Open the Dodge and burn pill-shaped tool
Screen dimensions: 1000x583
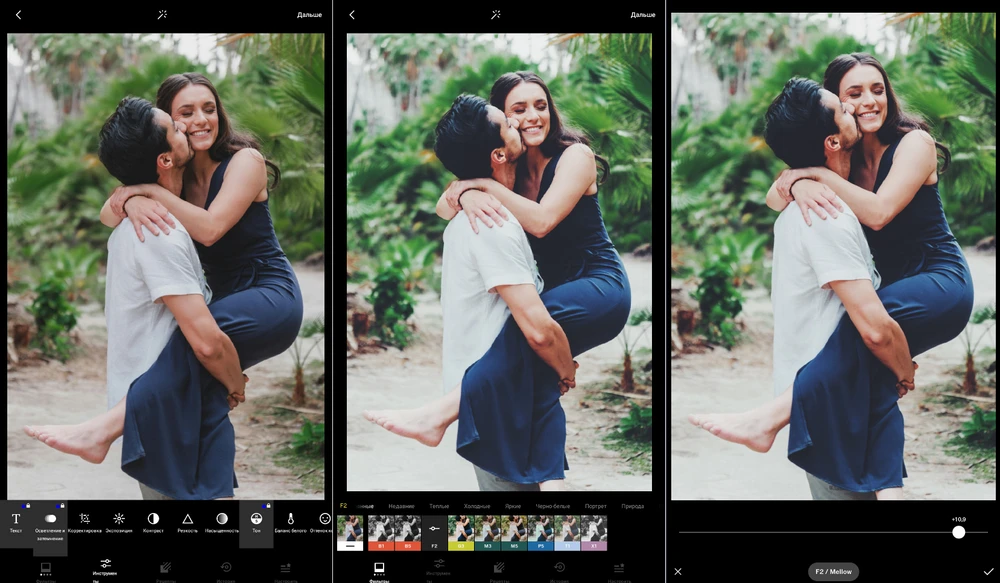point(50,520)
